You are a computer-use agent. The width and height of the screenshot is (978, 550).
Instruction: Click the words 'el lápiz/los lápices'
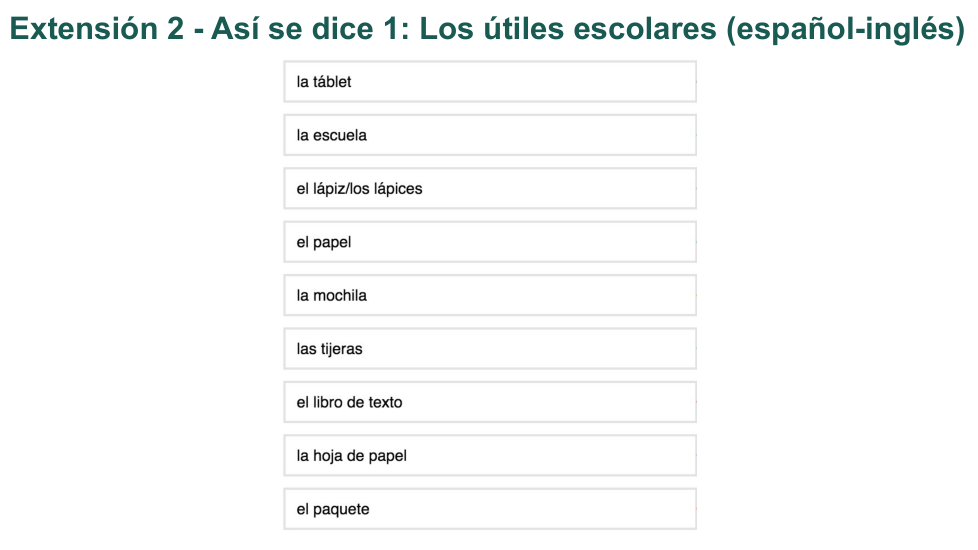(359, 189)
